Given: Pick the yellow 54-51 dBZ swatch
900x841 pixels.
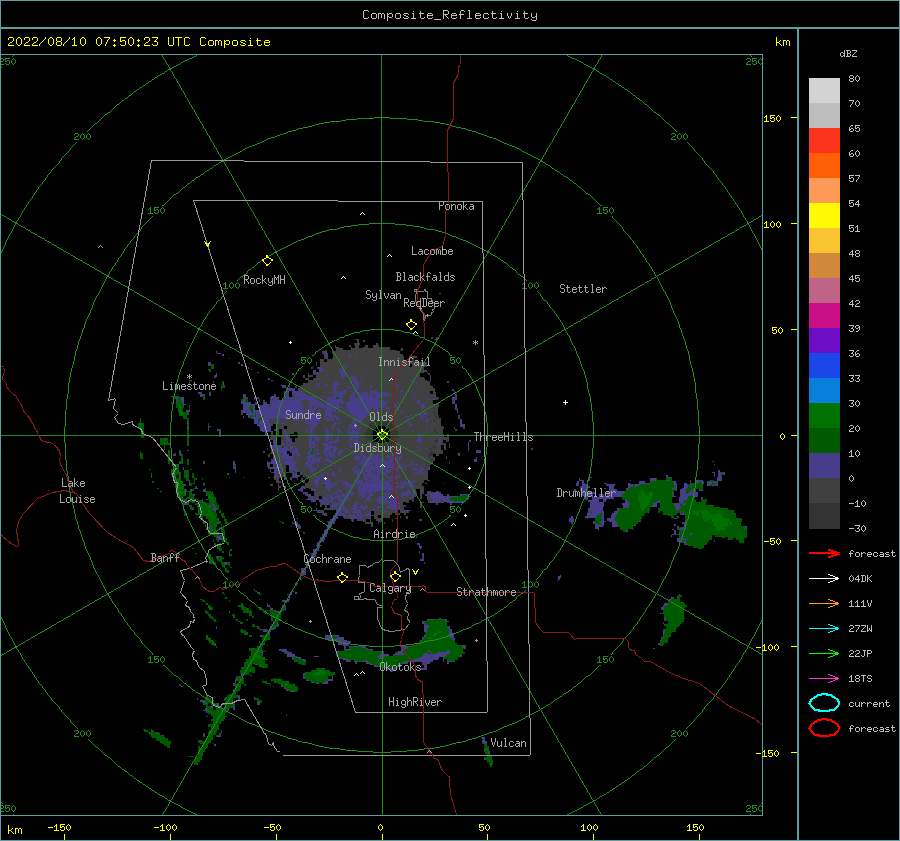Looking at the screenshot, I should point(824,215).
